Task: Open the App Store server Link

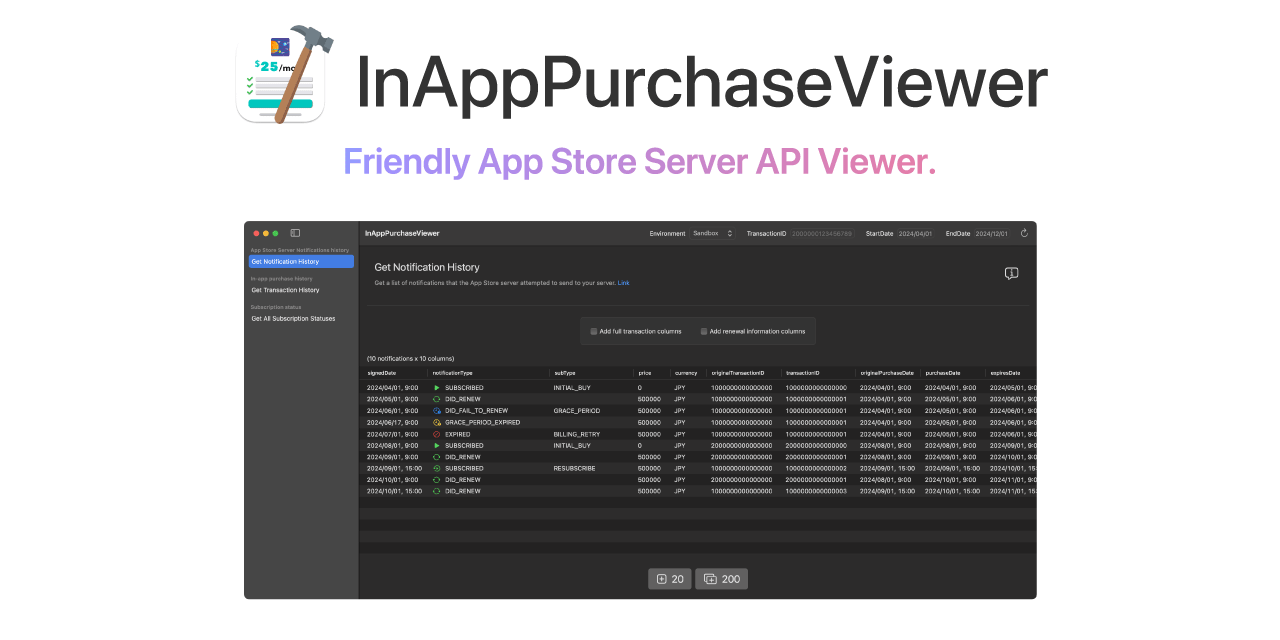Action: (624, 282)
